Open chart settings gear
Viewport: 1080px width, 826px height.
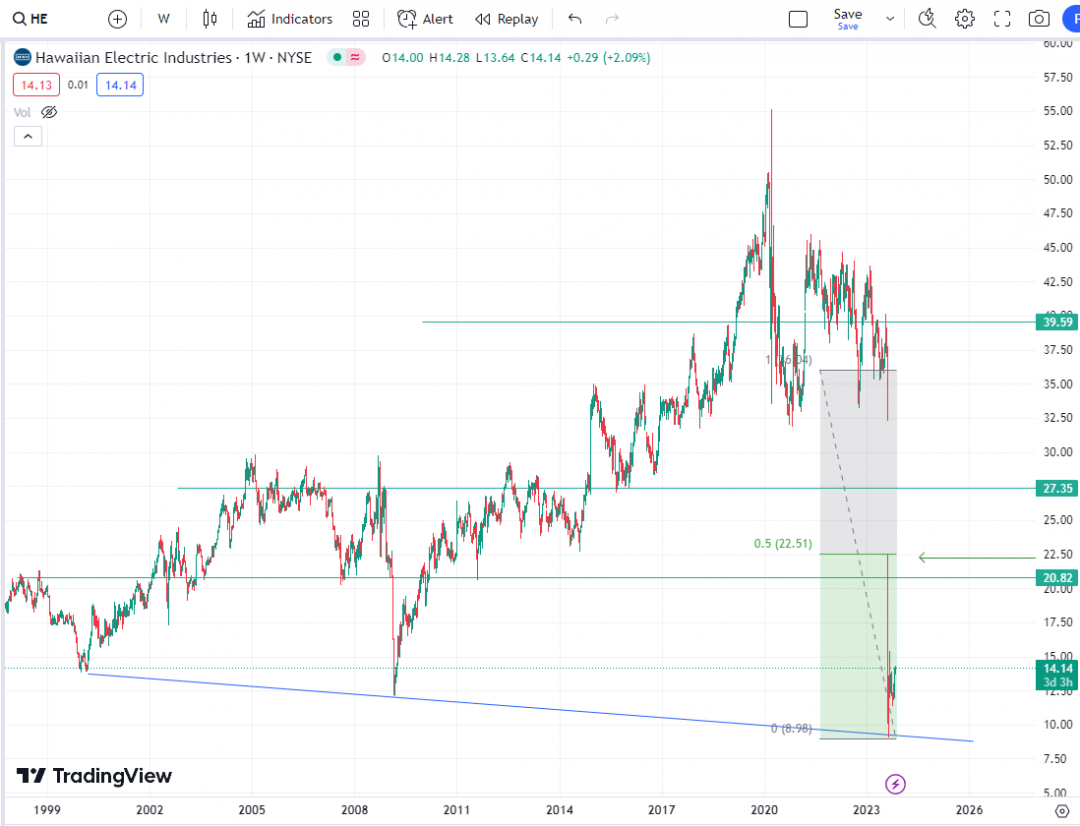pyautogui.click(x=964, y=19)
